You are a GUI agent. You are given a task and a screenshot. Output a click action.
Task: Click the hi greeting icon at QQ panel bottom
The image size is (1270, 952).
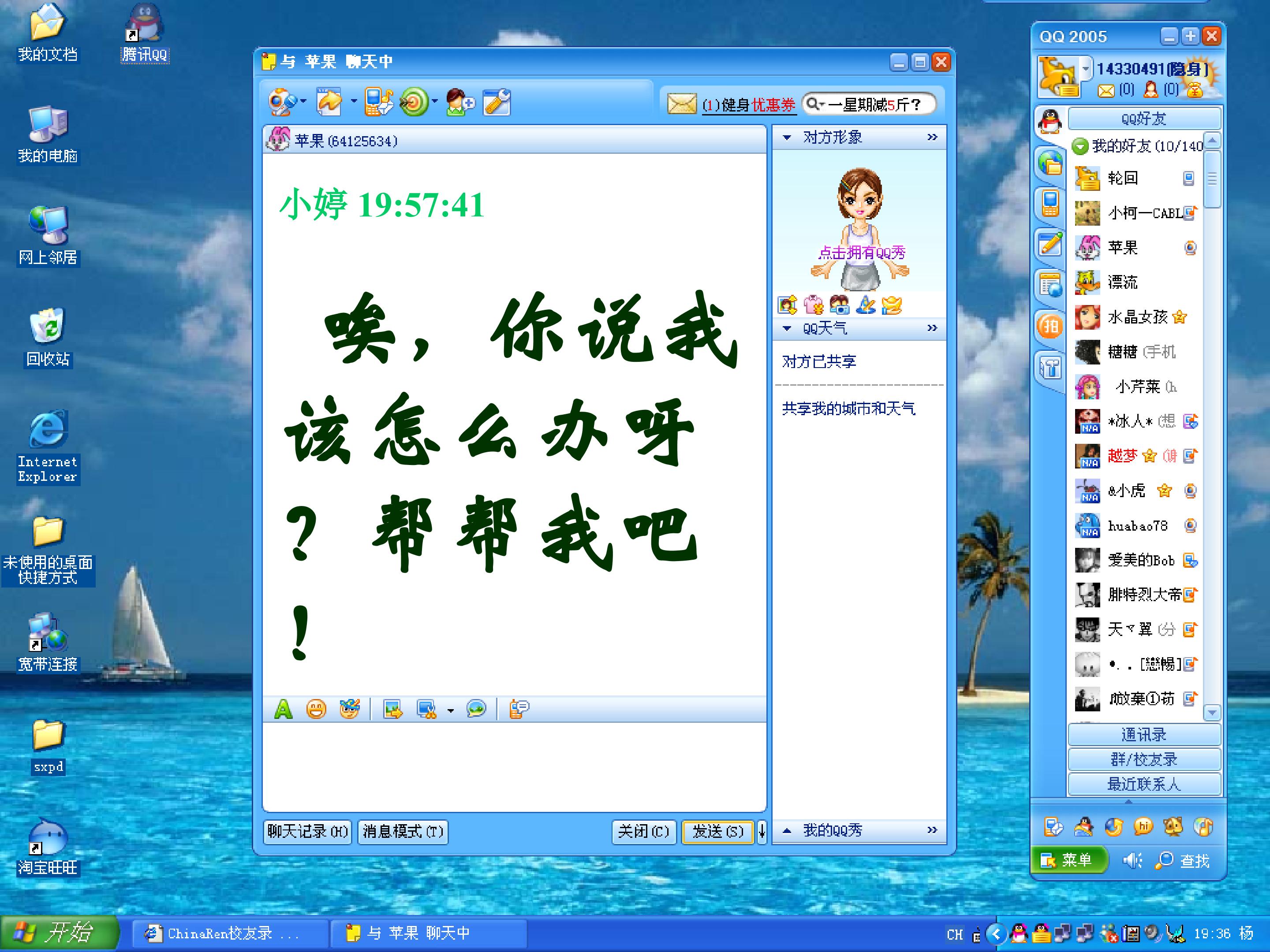pos(1143,826)
